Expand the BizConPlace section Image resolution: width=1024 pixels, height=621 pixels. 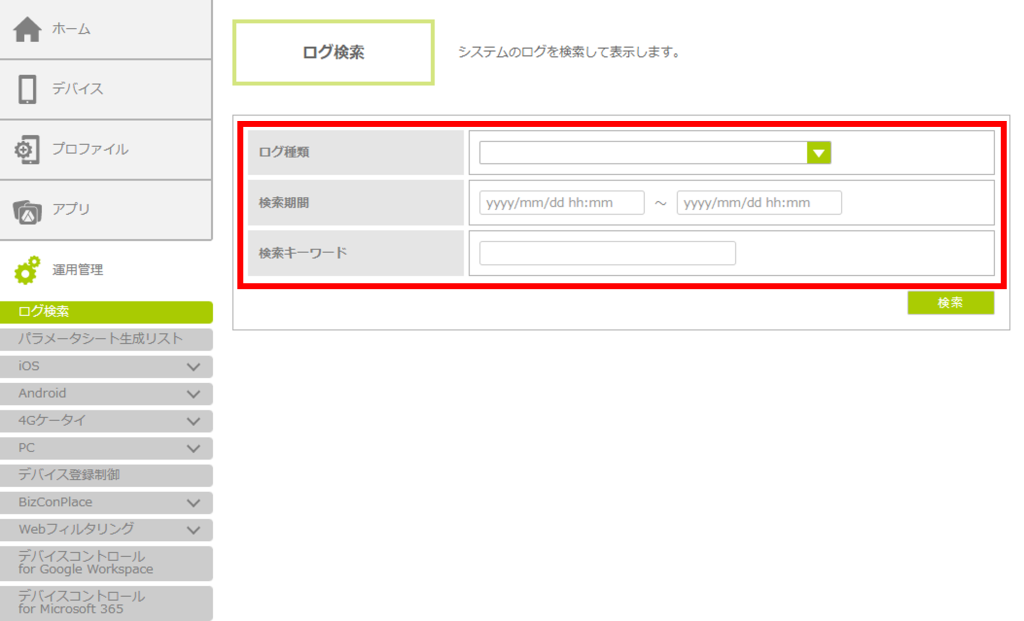click(x=194, y=503)
